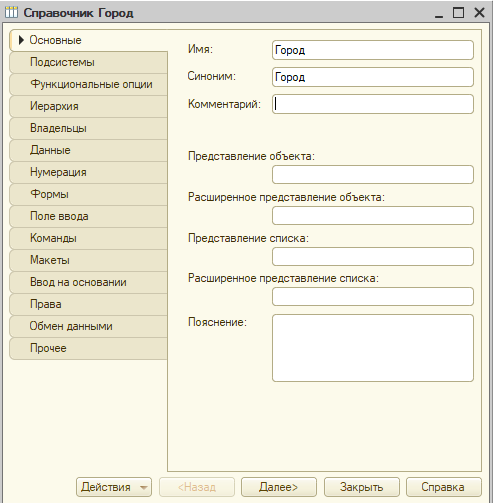Click the Закрыть button
The width and height of the screenshot is (493, 503).
click(x=362, y=487)
